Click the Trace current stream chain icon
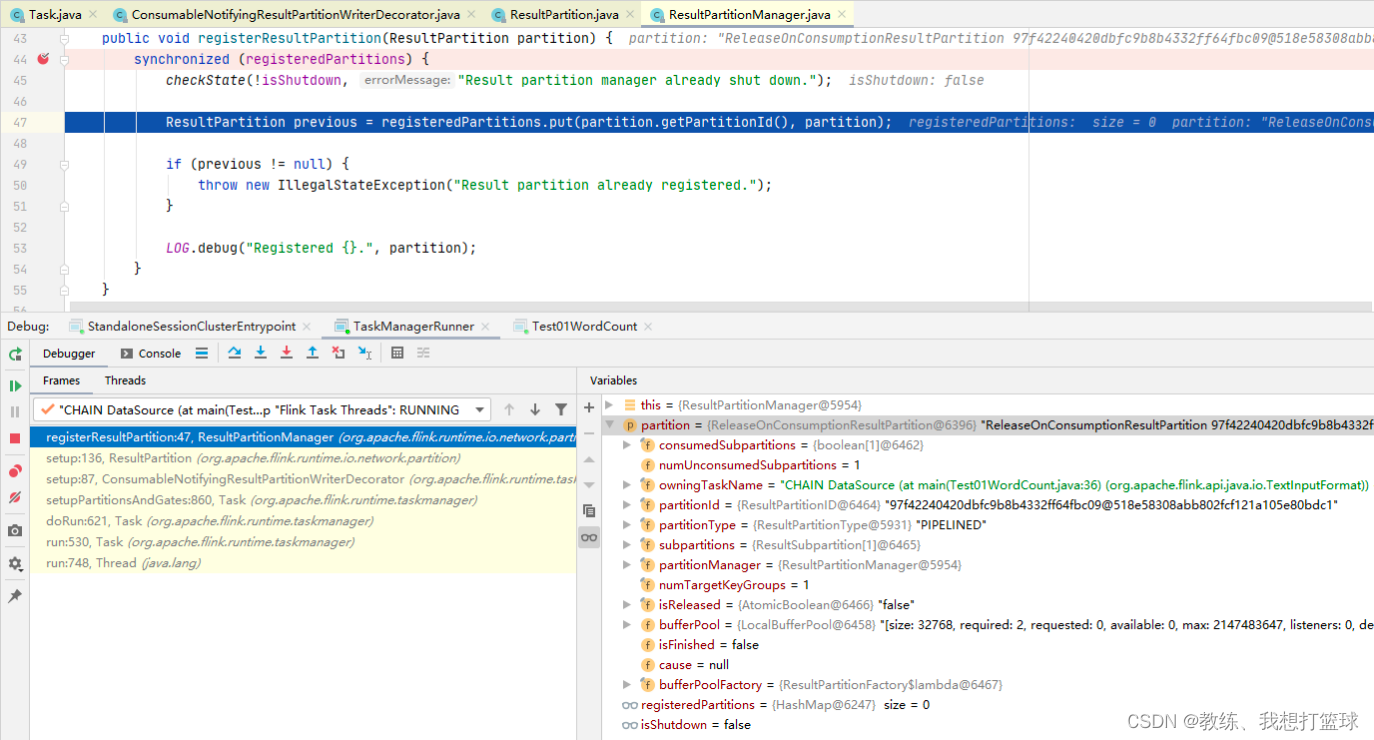This screenshot has width=1374, height=740. pos(423,353)
